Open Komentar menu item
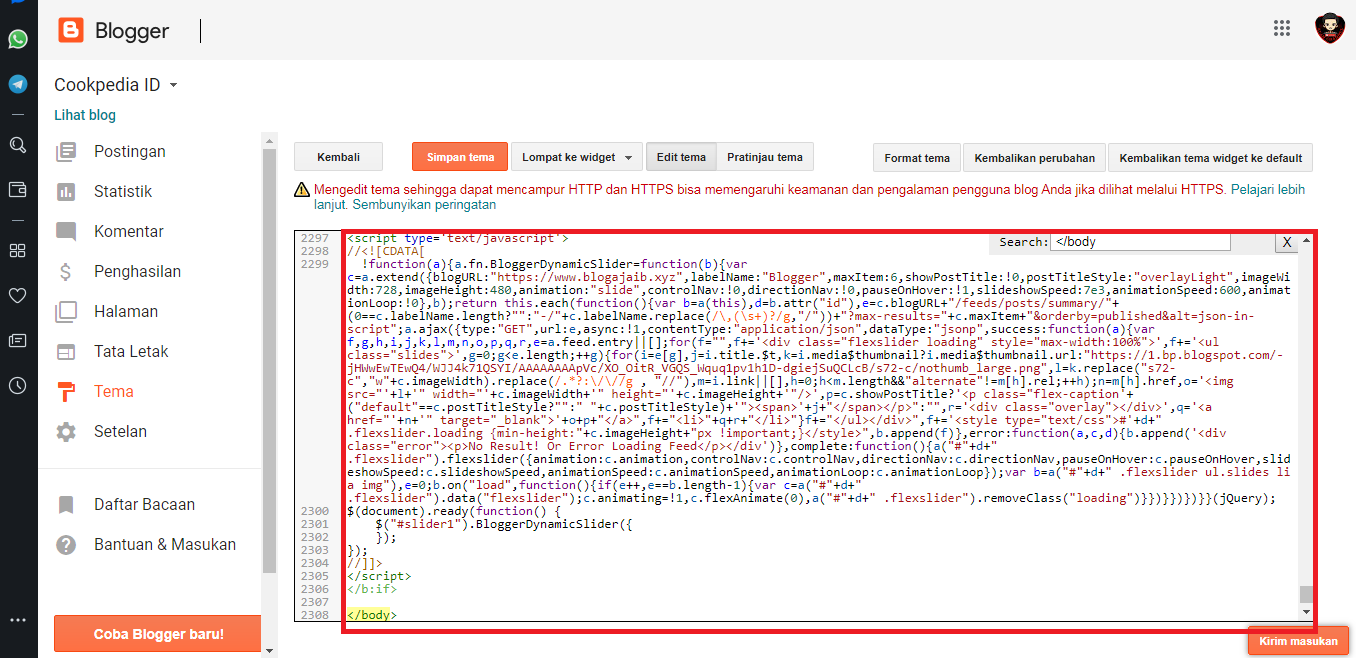 [129, 232]
